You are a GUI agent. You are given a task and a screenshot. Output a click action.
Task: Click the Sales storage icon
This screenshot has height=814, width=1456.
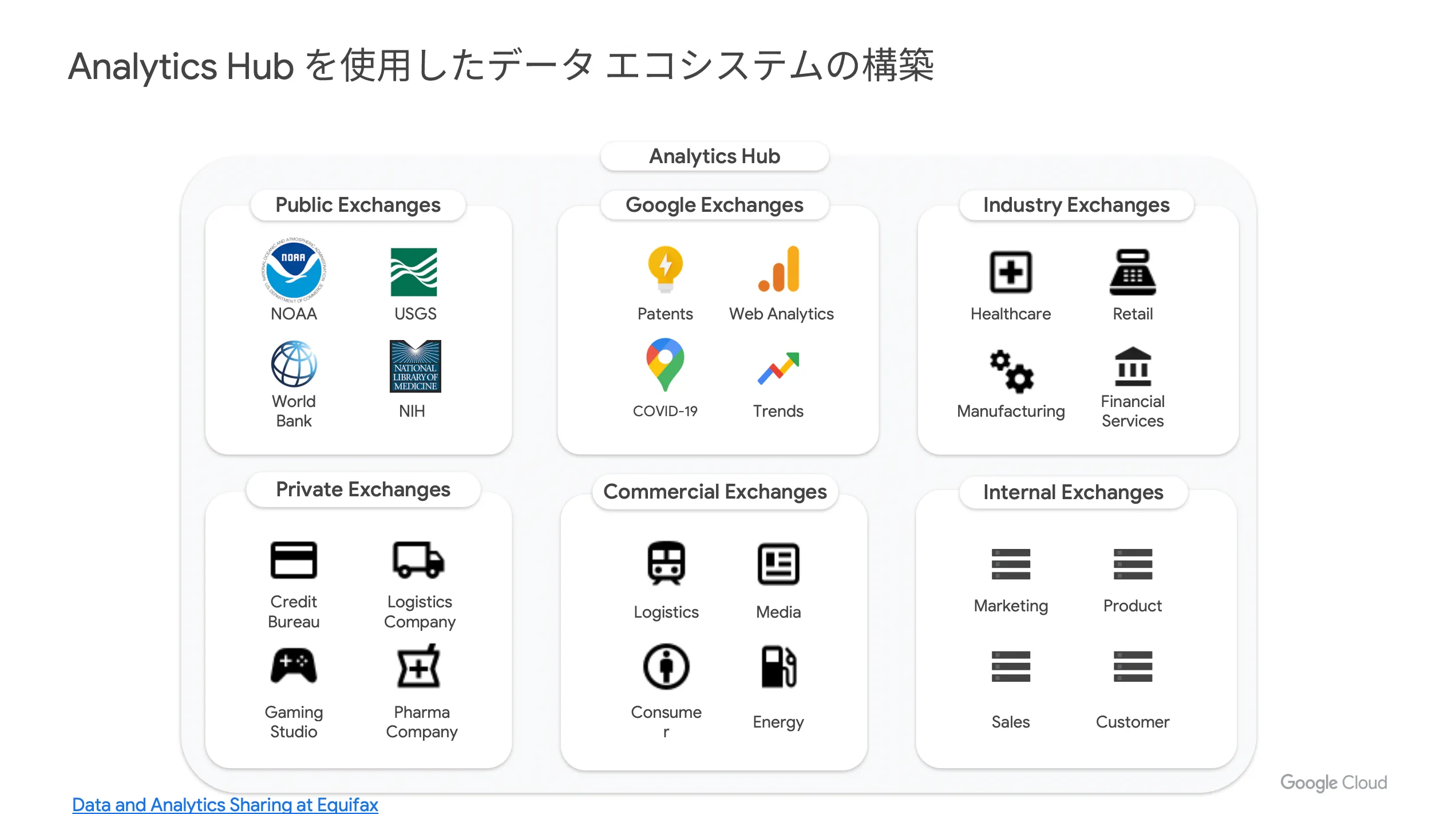coord(1011,666)
